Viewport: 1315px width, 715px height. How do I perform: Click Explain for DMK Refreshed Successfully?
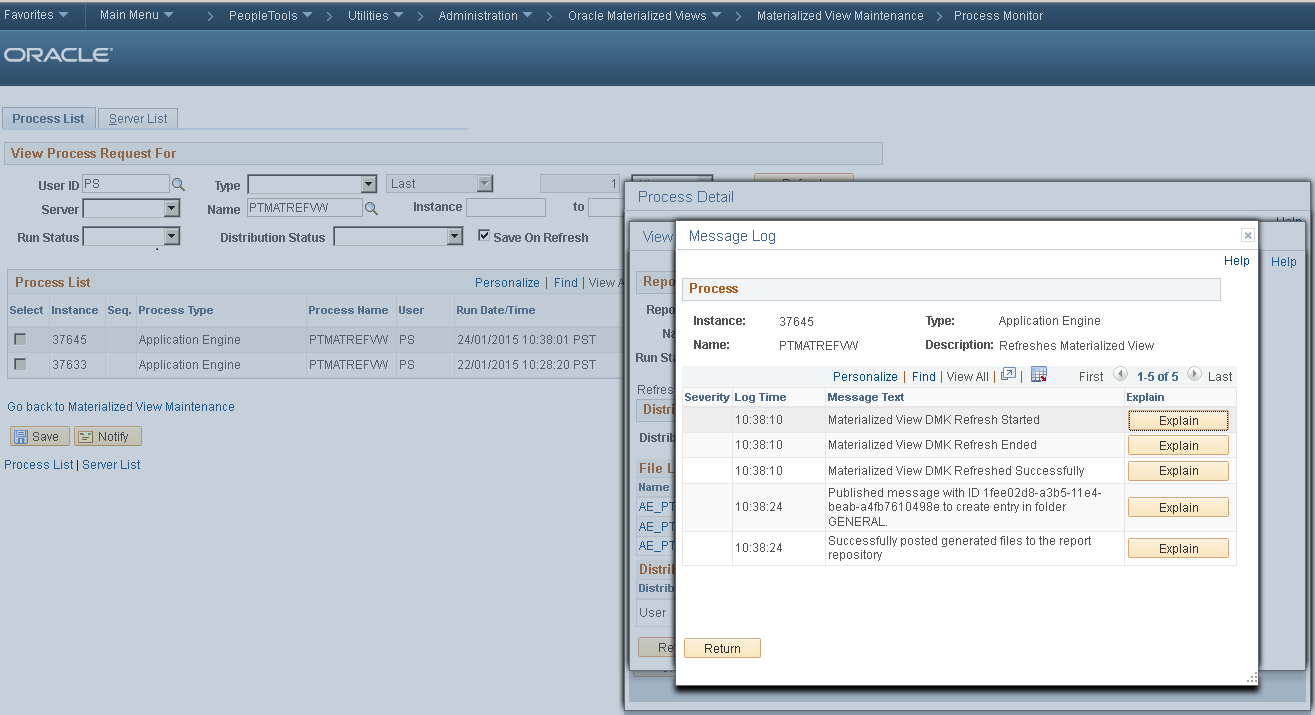[1178, 471]
